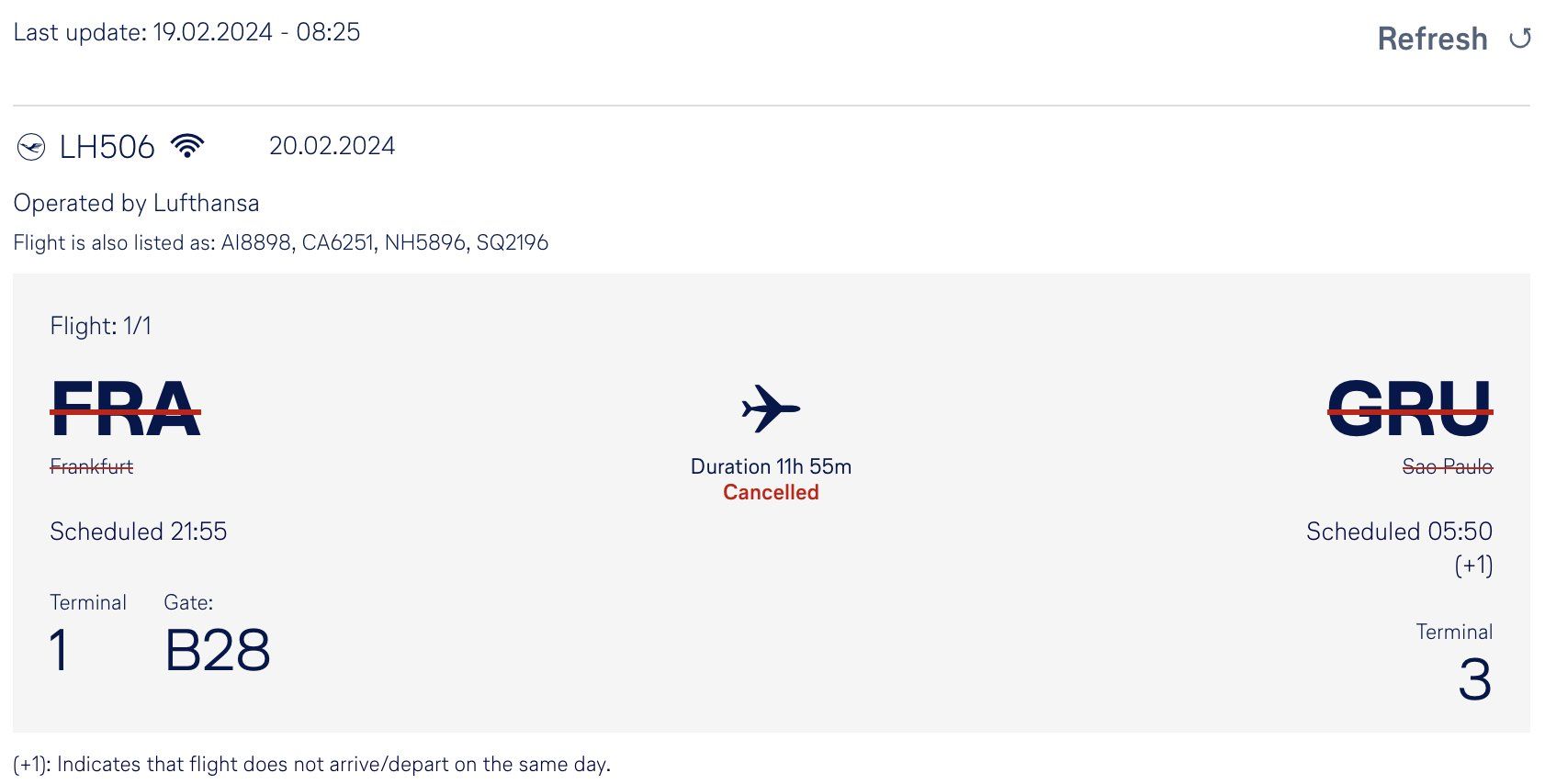Click Scheduled 05:50 arrival time
The height and width of the screenshot is (784, 1545).
1399,532
